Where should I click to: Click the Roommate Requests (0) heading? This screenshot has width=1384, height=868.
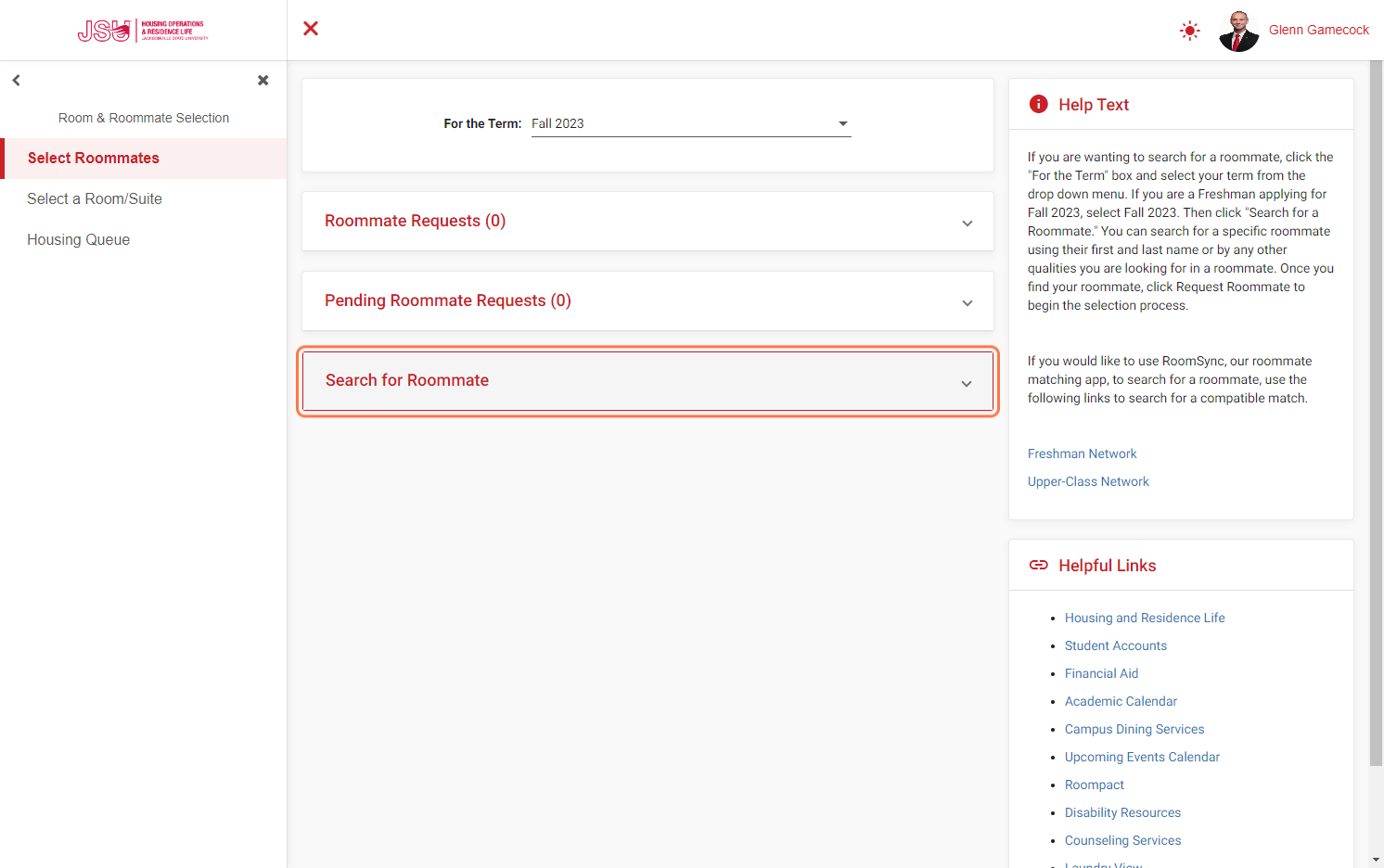click(416, 221)
